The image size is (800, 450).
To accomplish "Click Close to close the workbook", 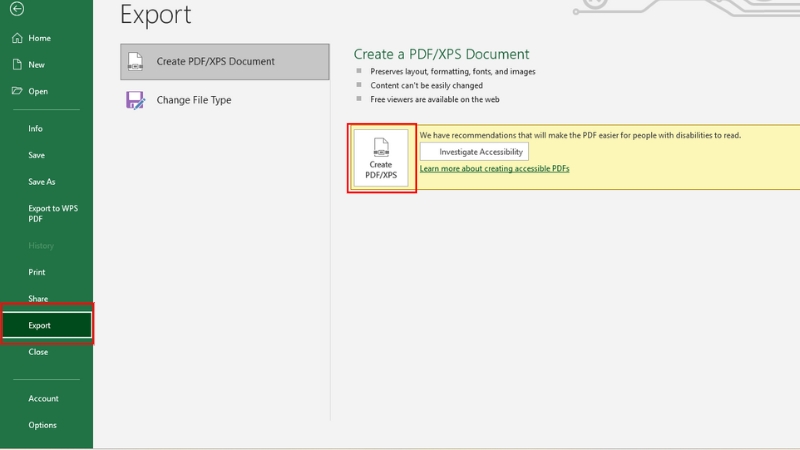I will point(37,352).
